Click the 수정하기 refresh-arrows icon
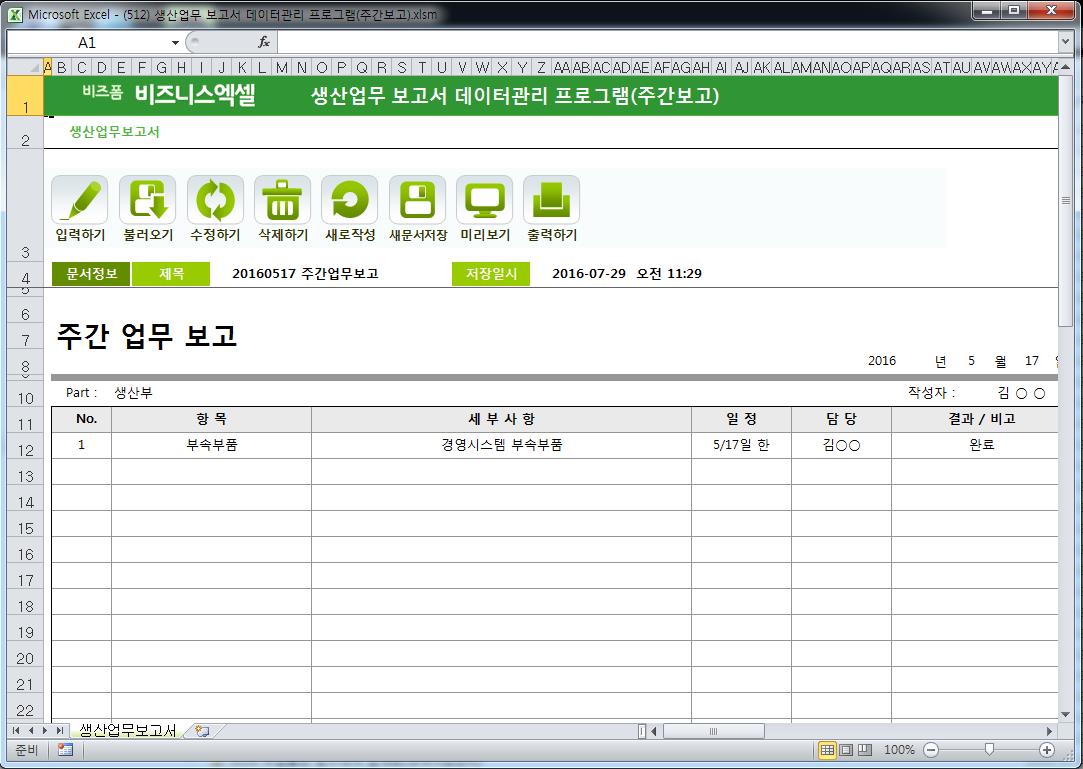Screen dimensions: 1083x769 pos(215,201)
